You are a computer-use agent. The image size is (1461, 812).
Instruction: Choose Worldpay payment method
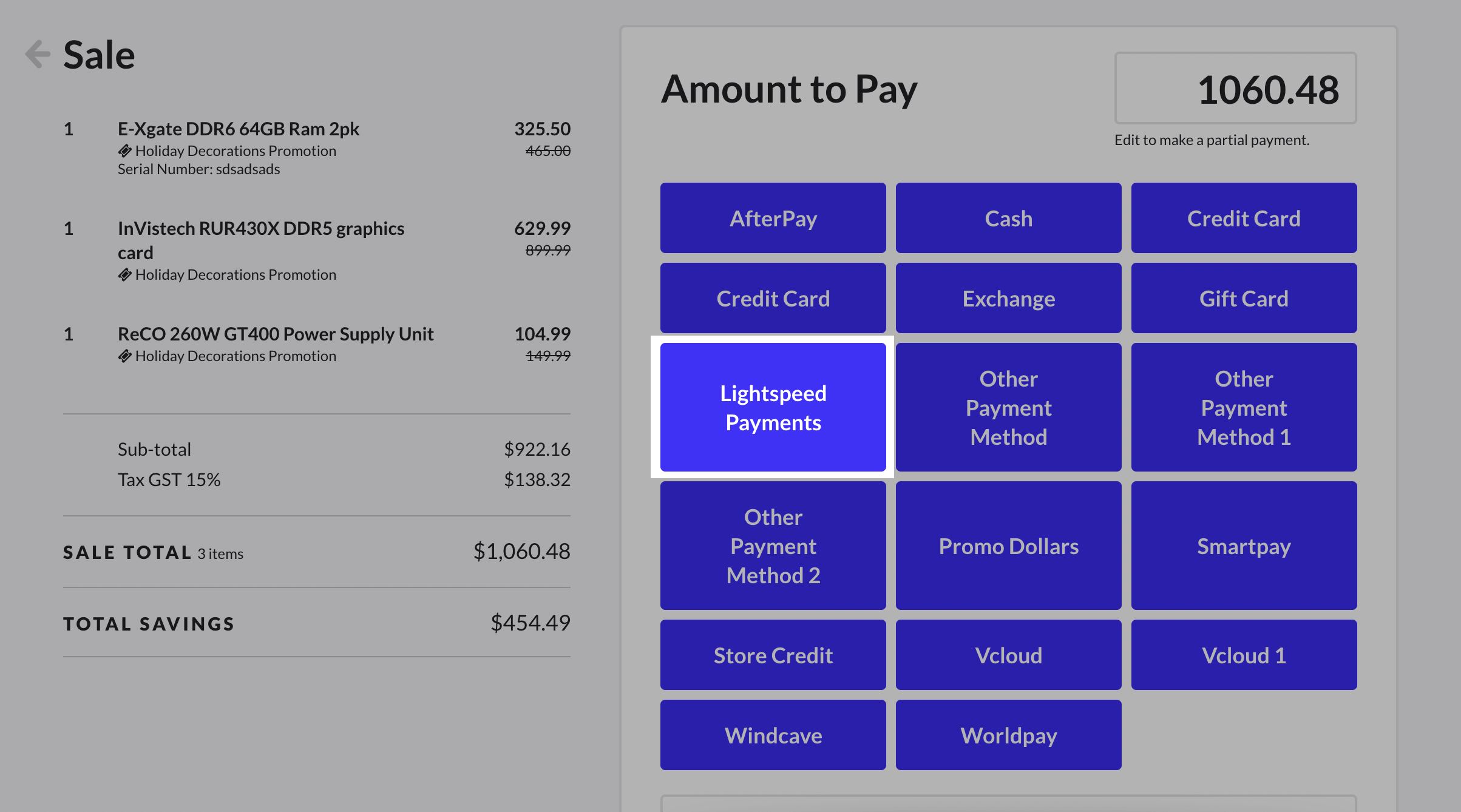click(x=1008, y=735)
